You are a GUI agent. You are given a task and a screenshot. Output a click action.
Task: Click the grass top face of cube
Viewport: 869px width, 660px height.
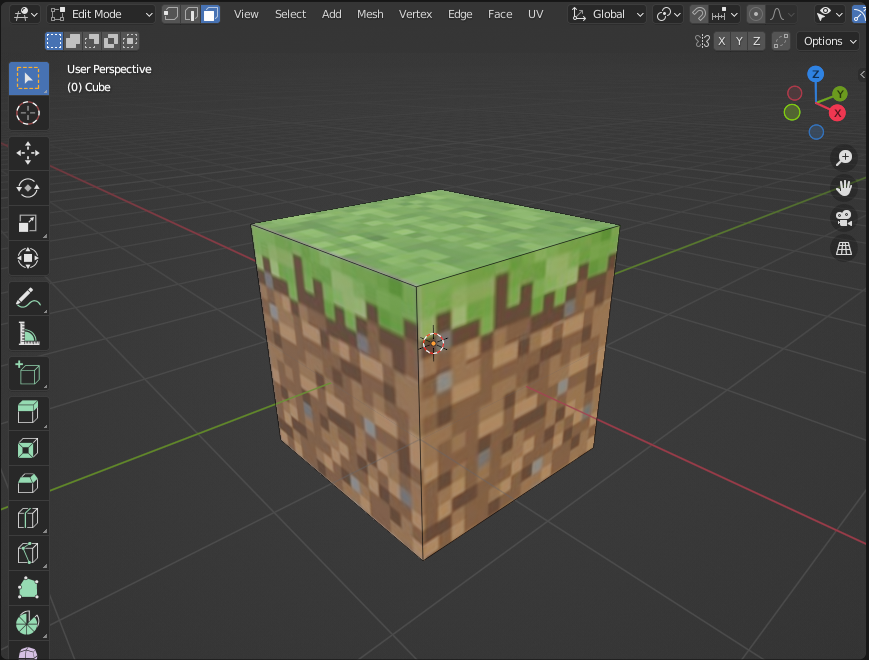point(435,236)
